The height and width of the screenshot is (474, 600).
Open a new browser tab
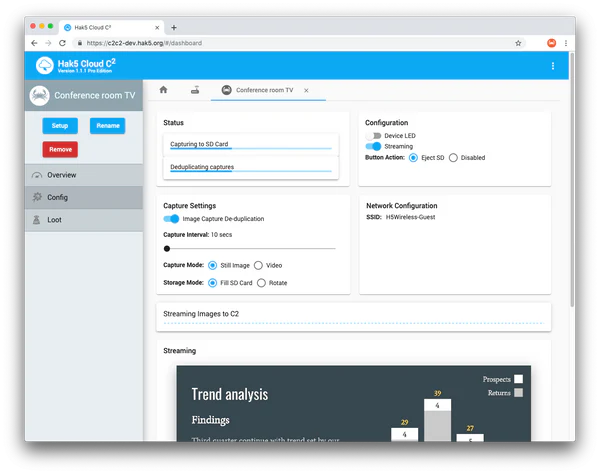click(x=174, y=27)
